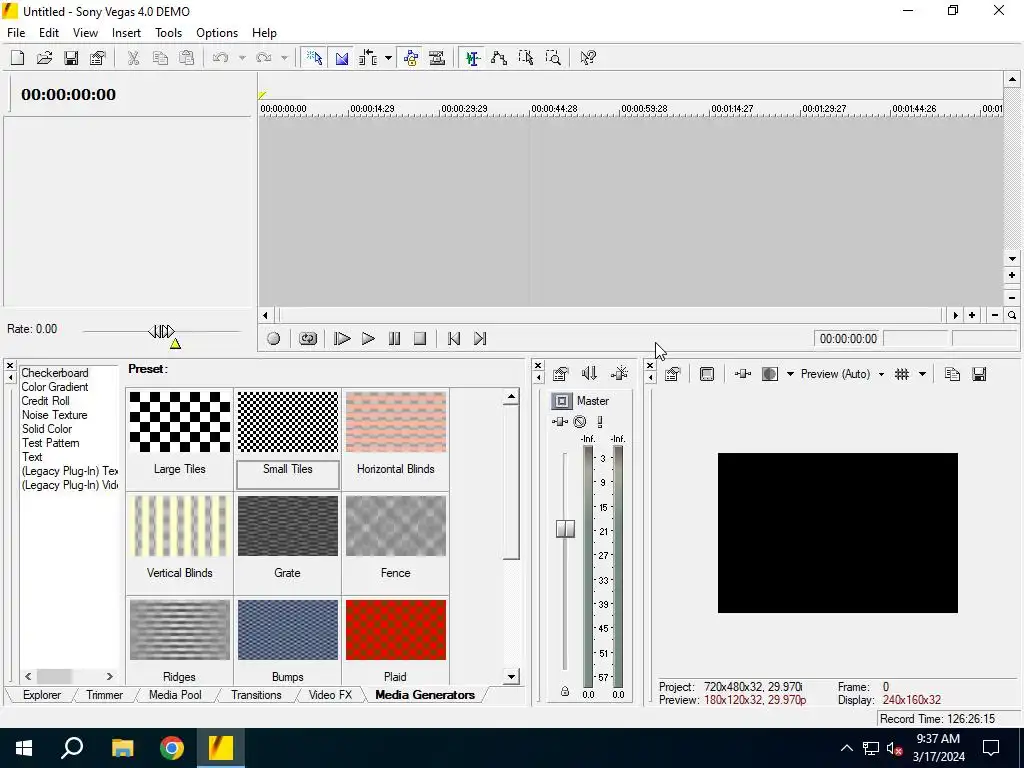Click the Record button in transport bar
1024x768 pixels.
tap(274, 338)
